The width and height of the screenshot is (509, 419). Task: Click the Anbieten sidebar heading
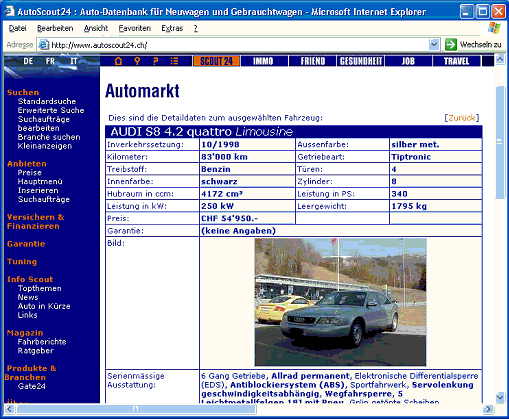27,164
